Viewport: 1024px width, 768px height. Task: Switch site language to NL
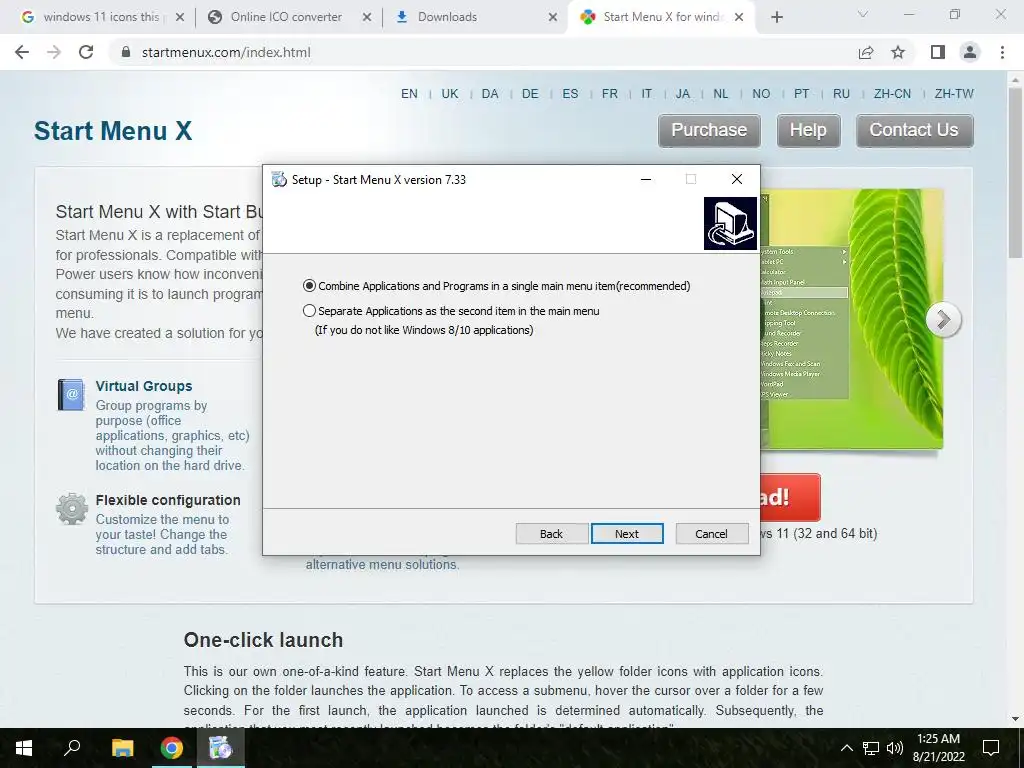[720, 94]
